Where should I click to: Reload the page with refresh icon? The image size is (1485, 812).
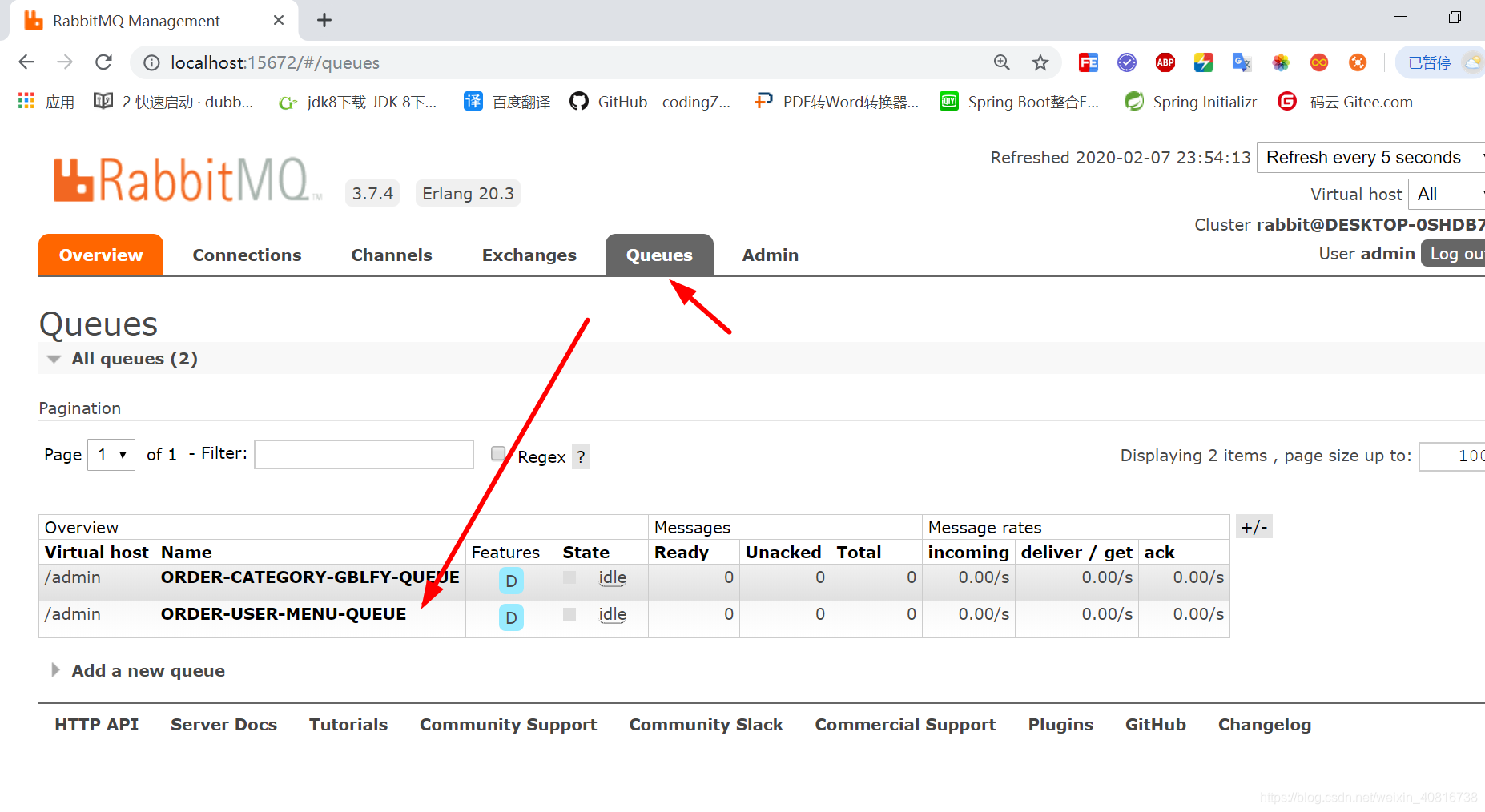(x=103, y=62)
